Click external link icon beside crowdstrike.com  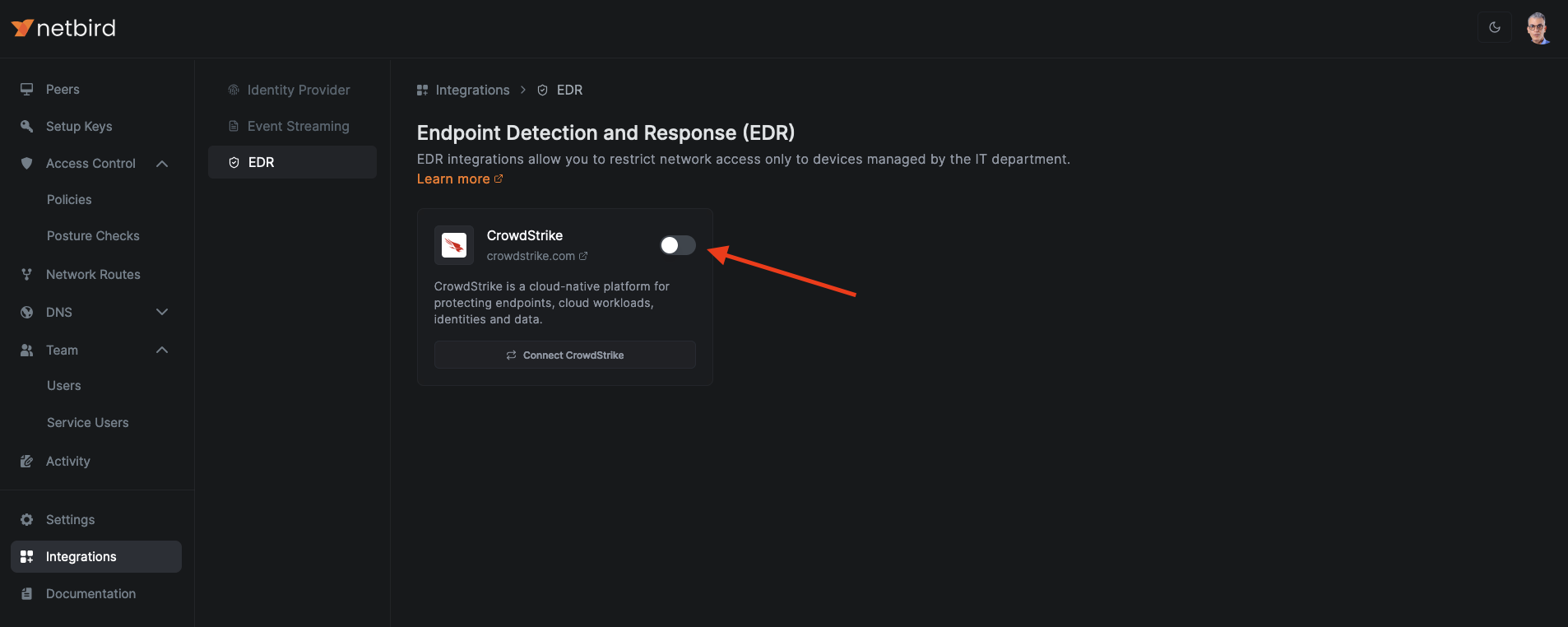(583, 256)
